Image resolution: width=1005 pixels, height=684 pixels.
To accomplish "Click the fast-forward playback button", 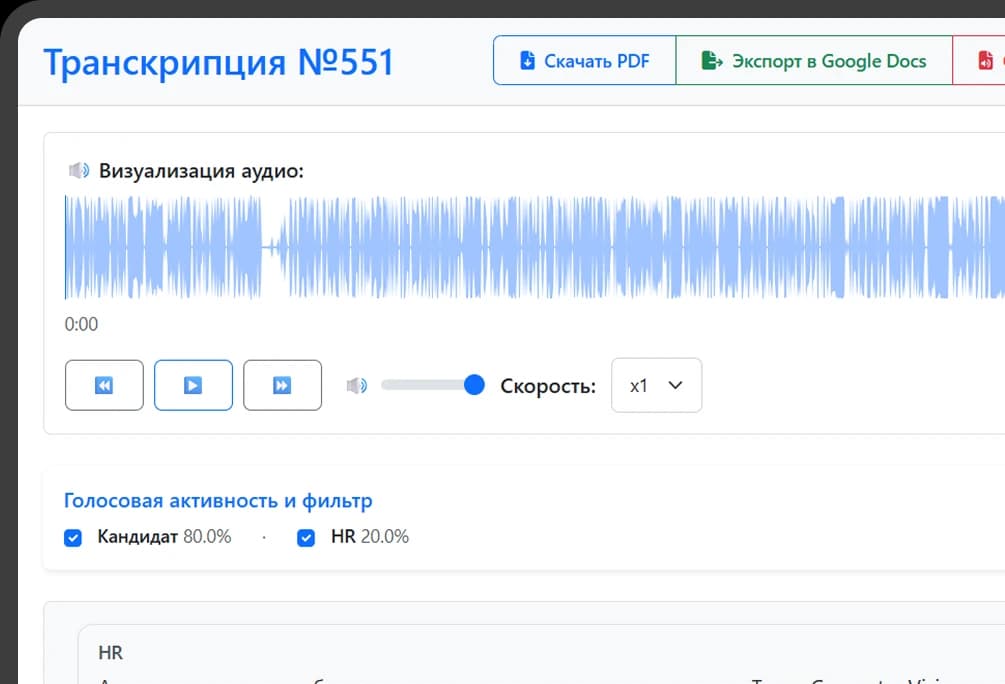I will tap(282, 385).
